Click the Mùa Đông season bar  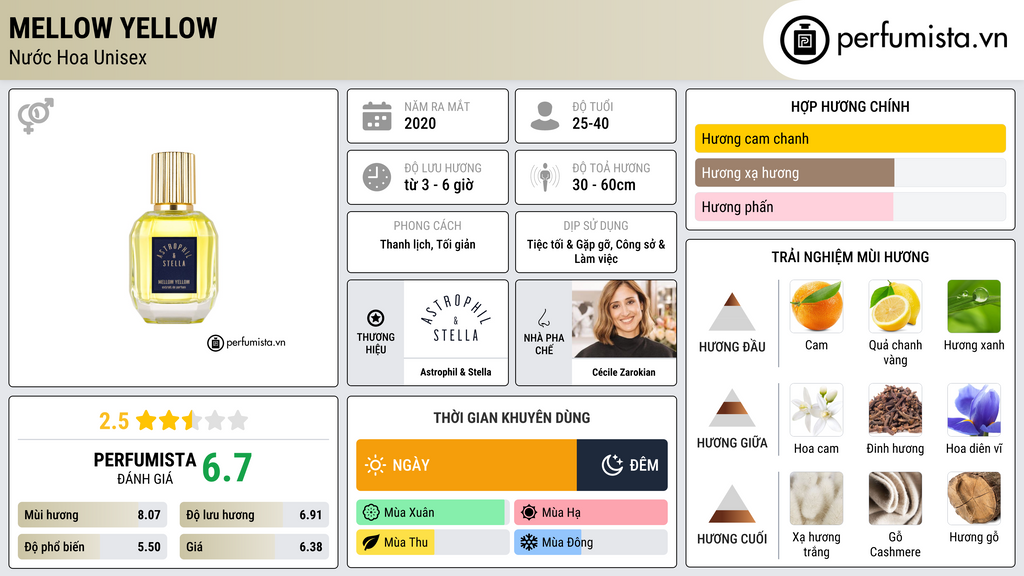tap(590, 543)
